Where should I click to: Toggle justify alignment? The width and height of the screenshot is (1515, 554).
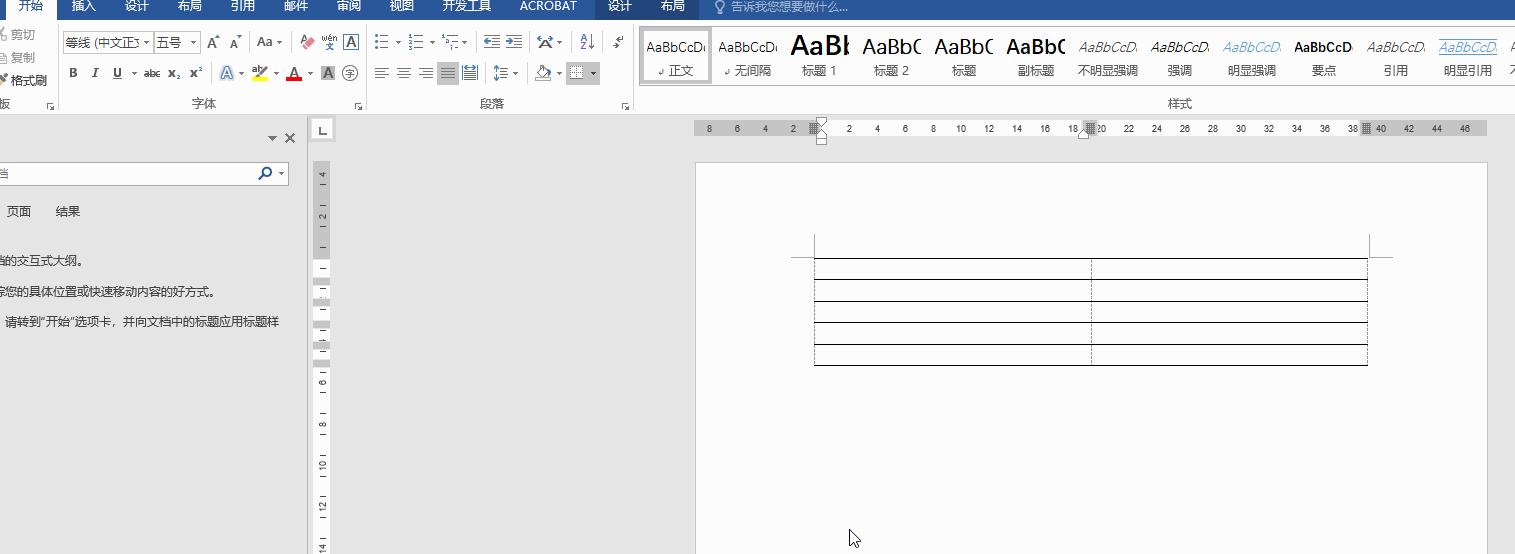[x=448, y=73]
